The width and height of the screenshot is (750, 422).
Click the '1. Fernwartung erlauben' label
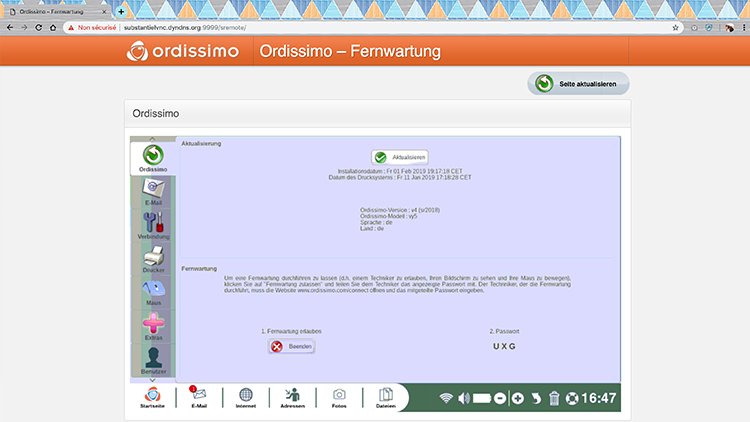291,331
